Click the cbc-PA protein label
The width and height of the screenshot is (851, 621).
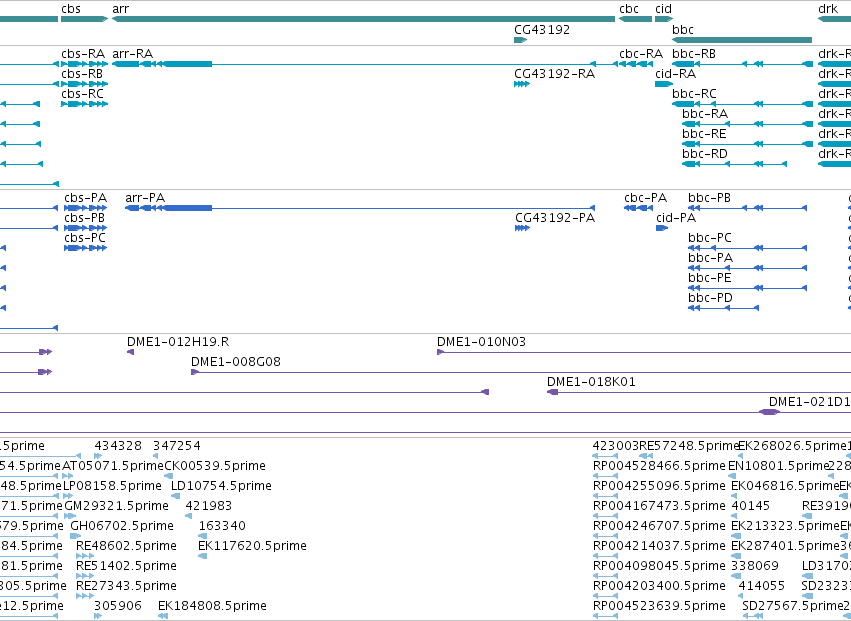point(645,198)
